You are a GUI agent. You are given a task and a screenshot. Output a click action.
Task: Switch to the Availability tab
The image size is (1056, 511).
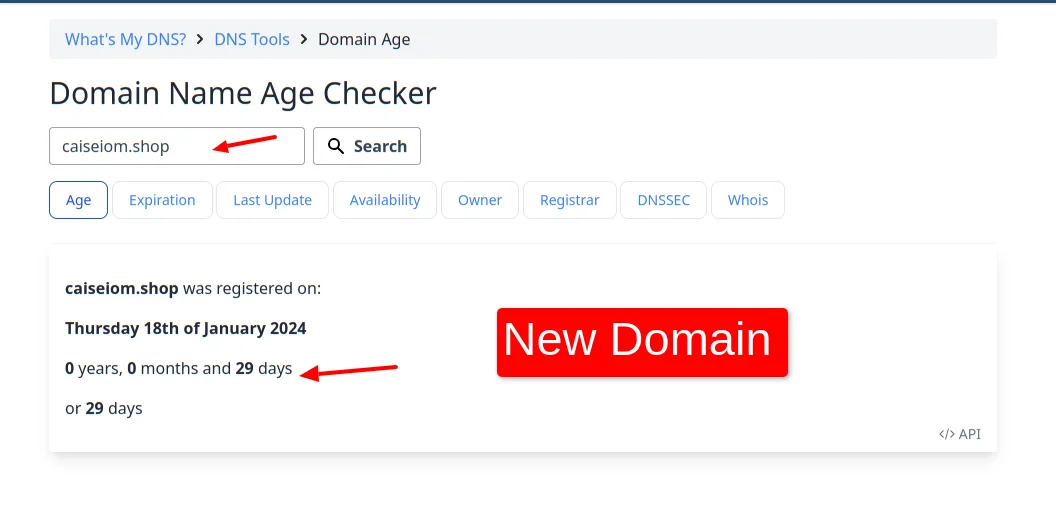[x=385, y=200]
